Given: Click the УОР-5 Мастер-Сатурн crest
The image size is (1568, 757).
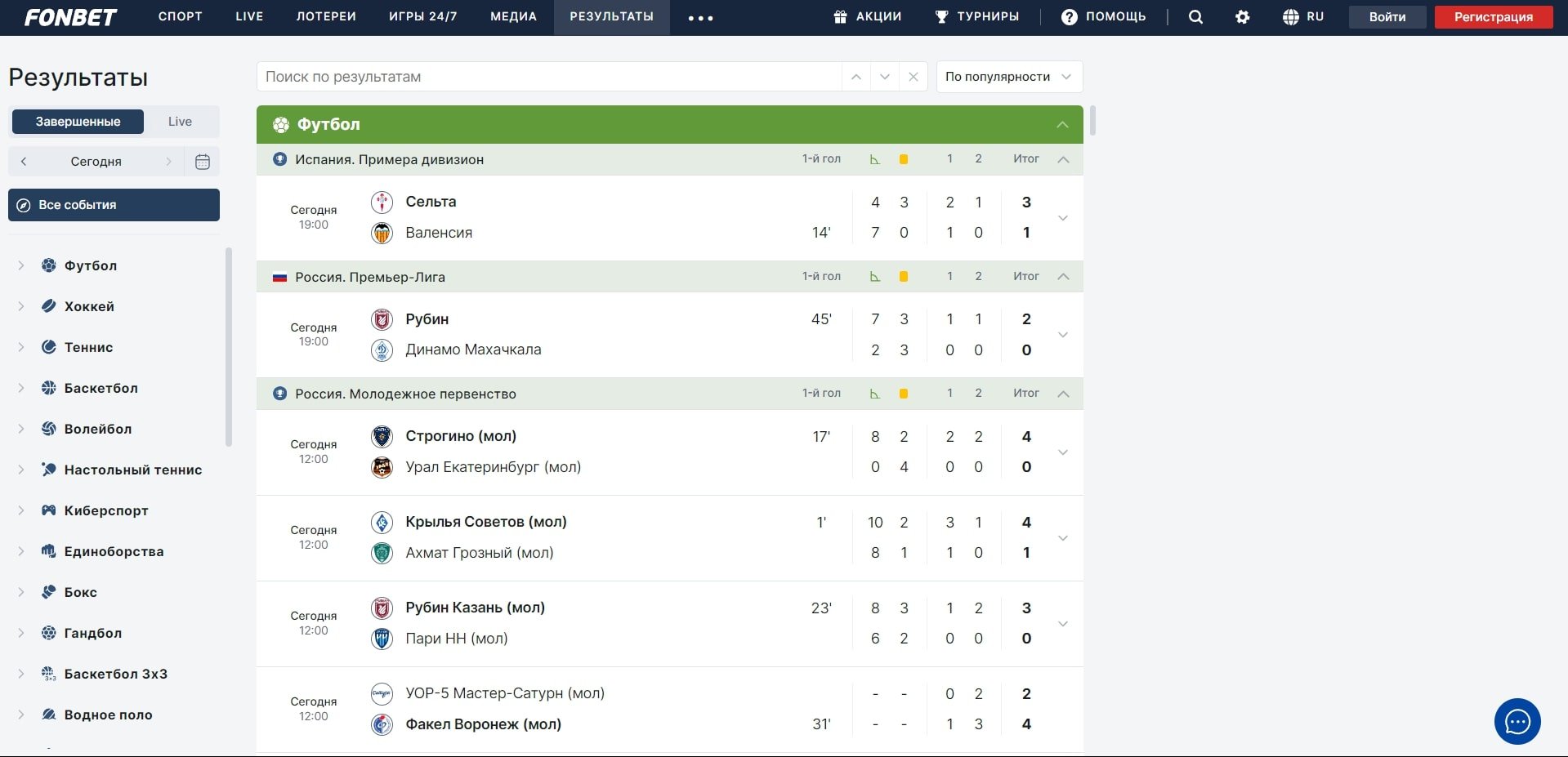Looking at the screenshot, I should 382,694.
